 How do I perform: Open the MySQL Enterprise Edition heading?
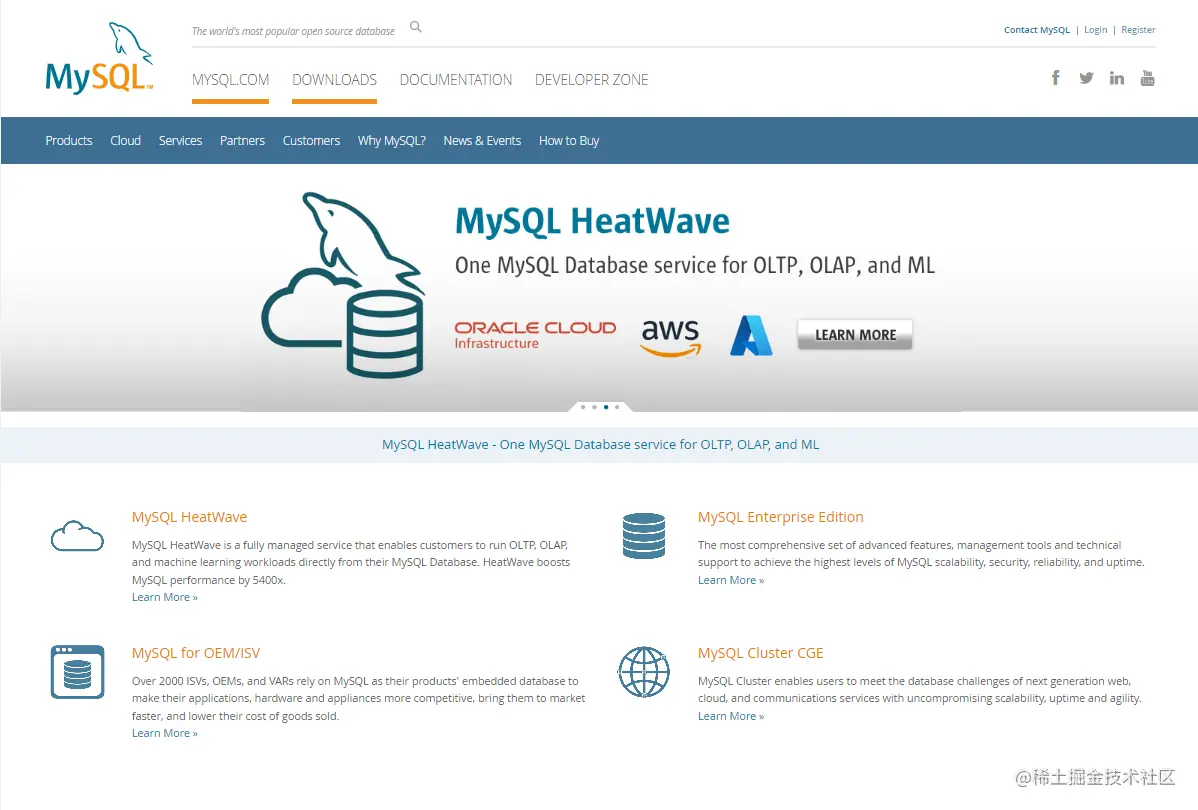coord(781,517)
